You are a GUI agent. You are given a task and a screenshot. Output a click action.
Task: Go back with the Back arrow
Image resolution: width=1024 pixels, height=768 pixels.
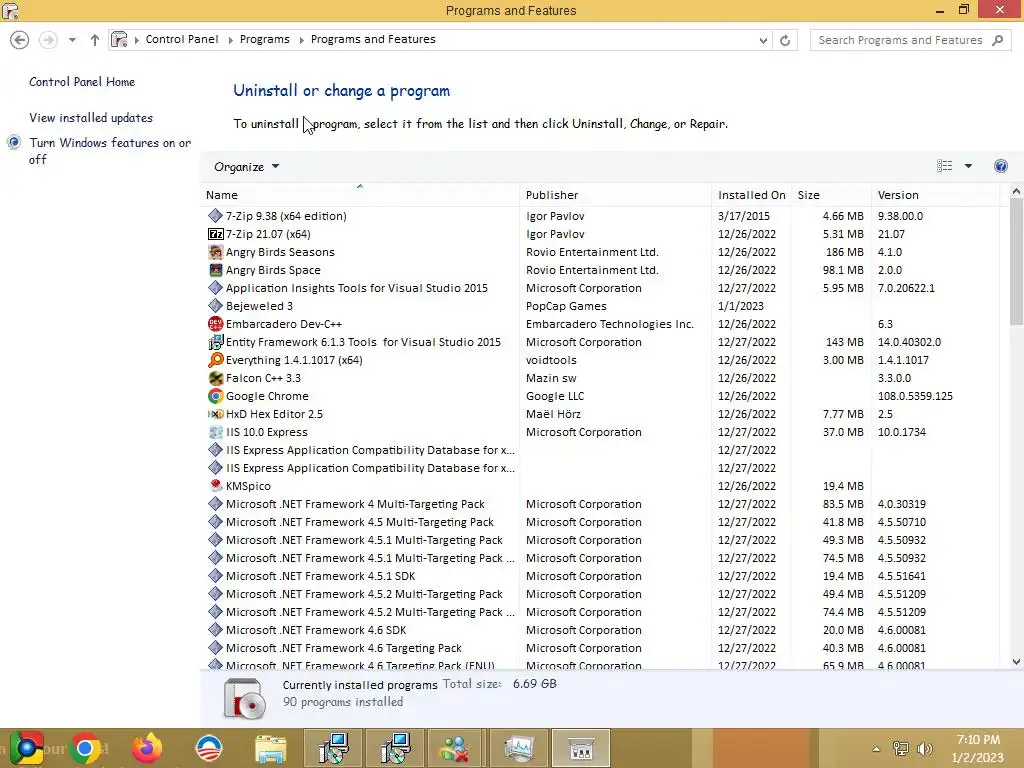coord(20,40)
